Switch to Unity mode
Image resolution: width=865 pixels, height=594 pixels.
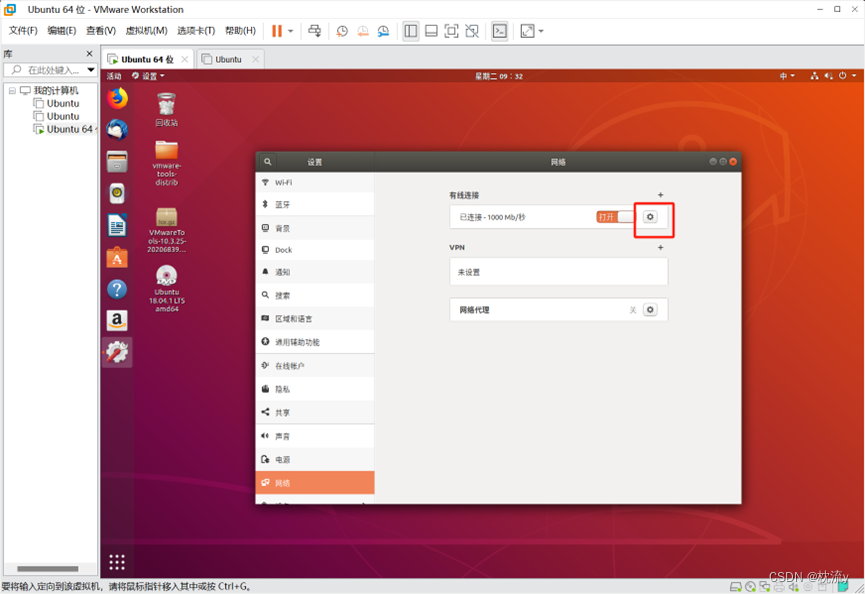472,31
